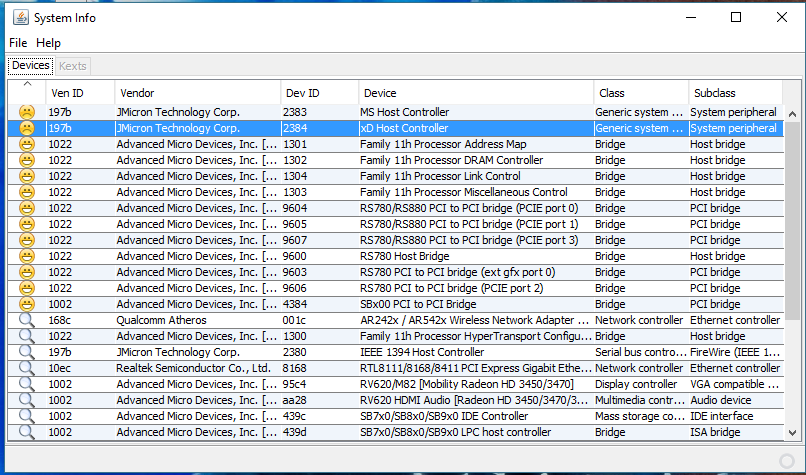
Task: Click sad face icon for MS Host Controller
Action: click(27, 112)
